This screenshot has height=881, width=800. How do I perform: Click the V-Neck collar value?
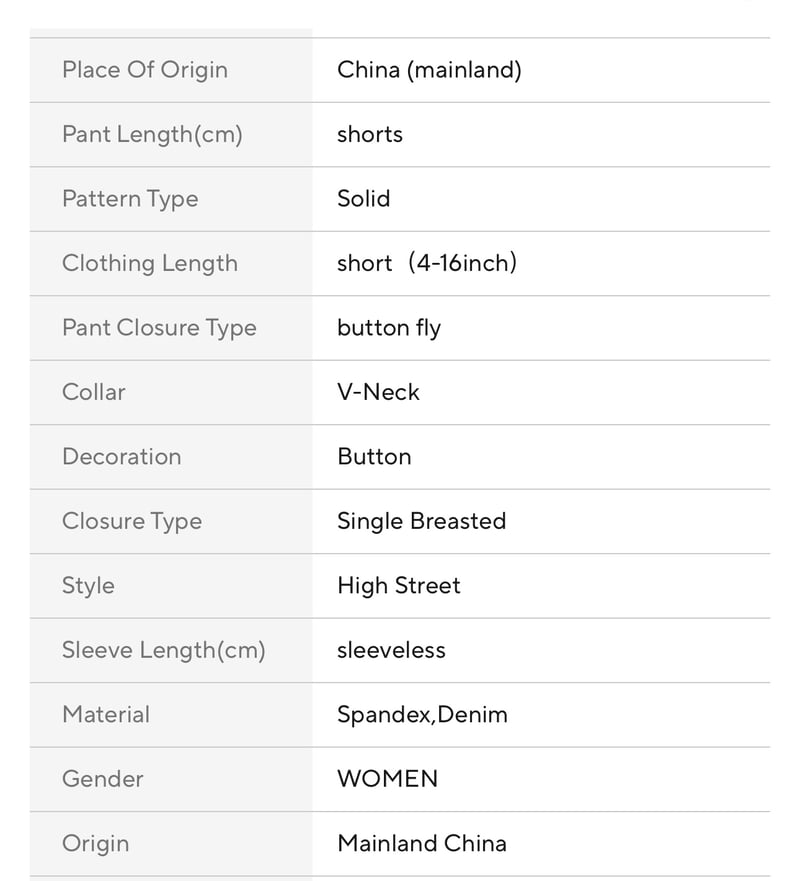coord(378,392)
